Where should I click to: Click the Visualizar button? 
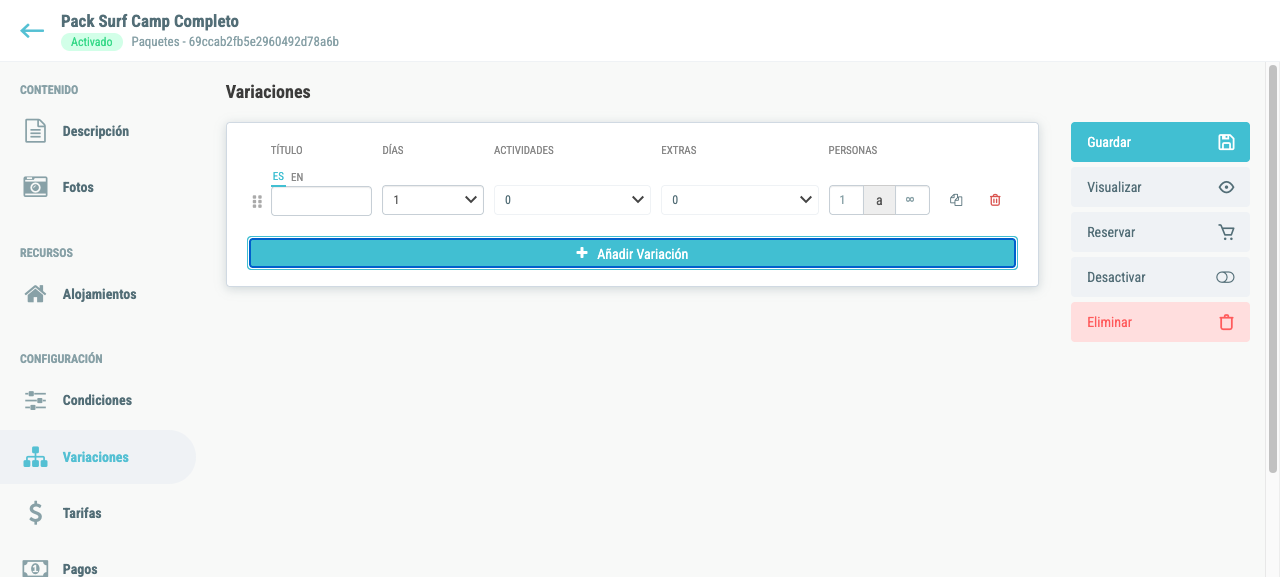click(1160, 187)
